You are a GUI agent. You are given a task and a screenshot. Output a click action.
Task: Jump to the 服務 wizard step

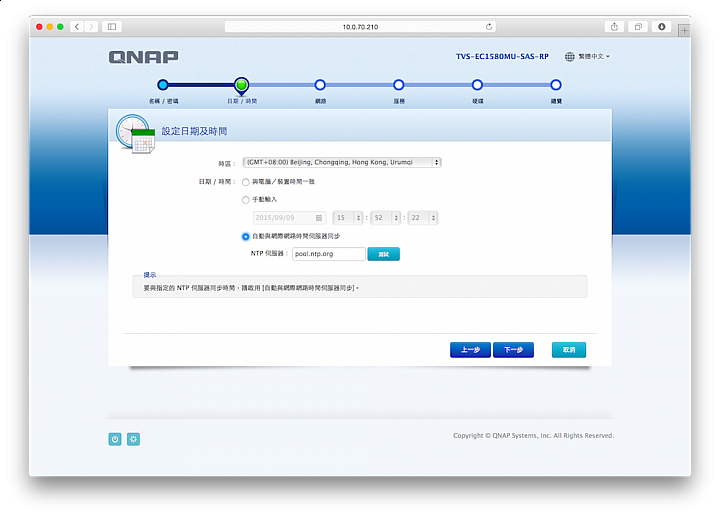click(399, 85)
